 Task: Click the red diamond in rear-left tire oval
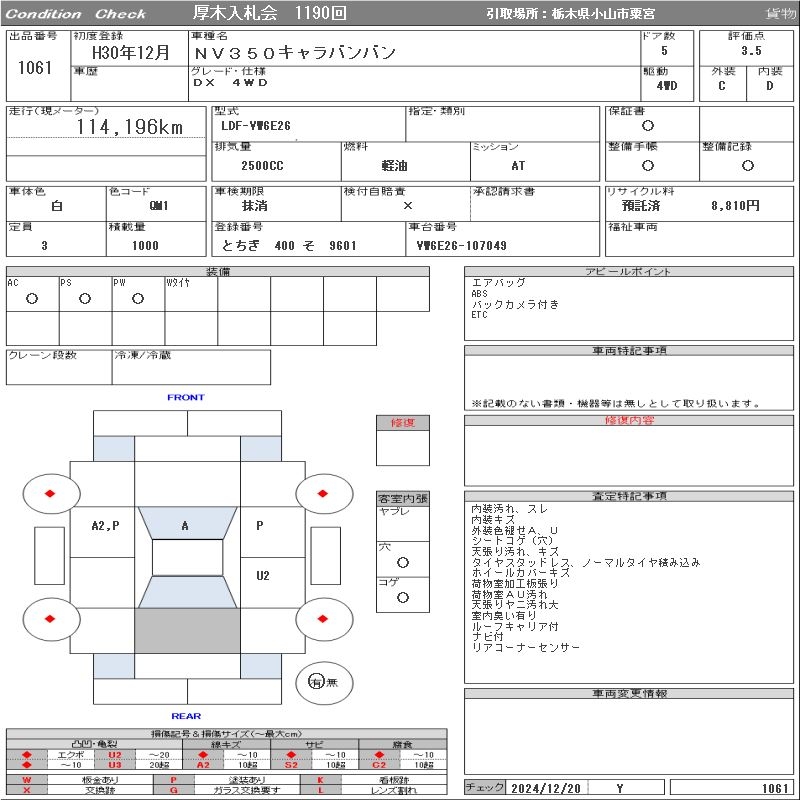pyautogui.click(x=50, y=619)
